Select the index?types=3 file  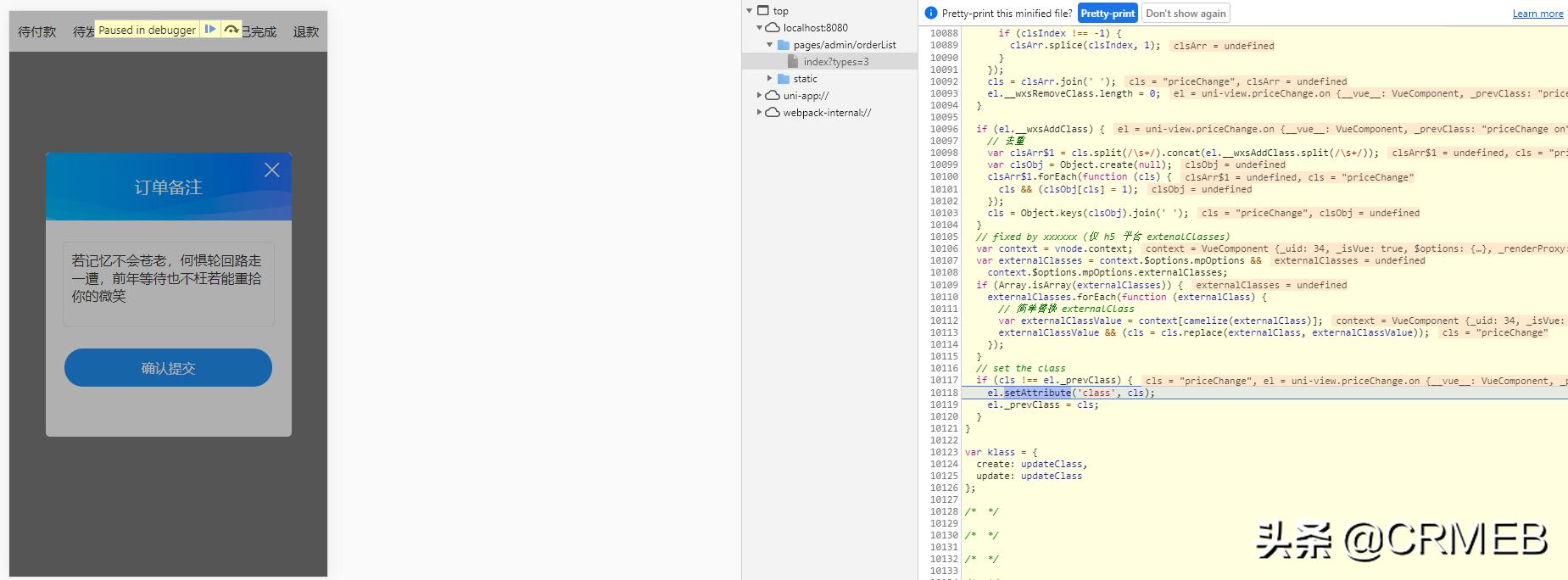tap(835, 62)
